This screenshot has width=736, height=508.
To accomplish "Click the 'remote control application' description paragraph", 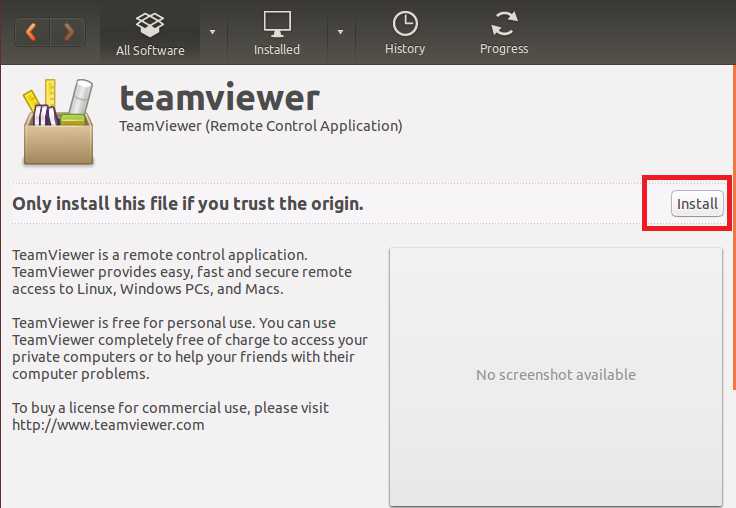I will [x=182, y=272].
